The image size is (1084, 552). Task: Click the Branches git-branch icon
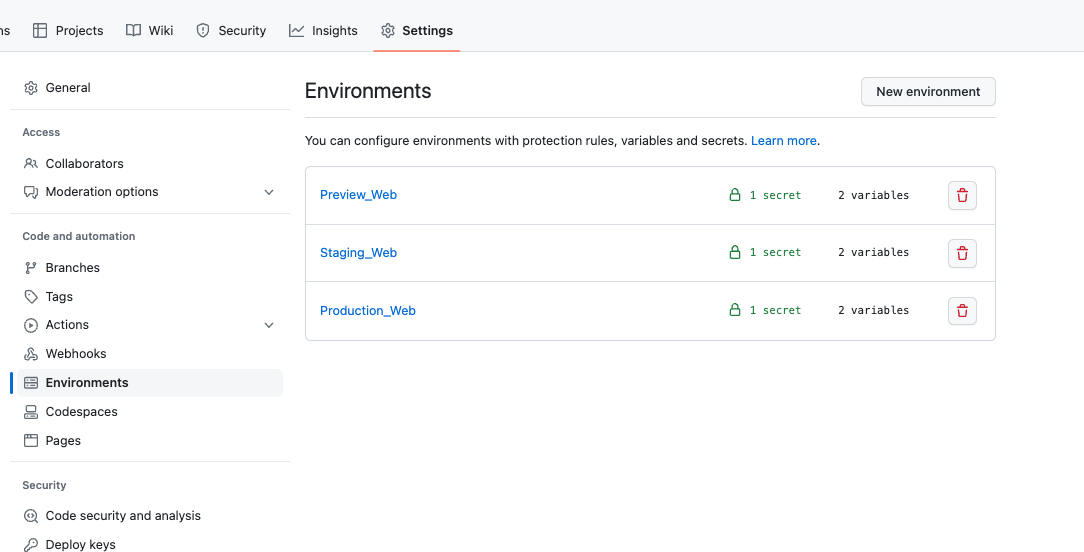pos(30,268)
